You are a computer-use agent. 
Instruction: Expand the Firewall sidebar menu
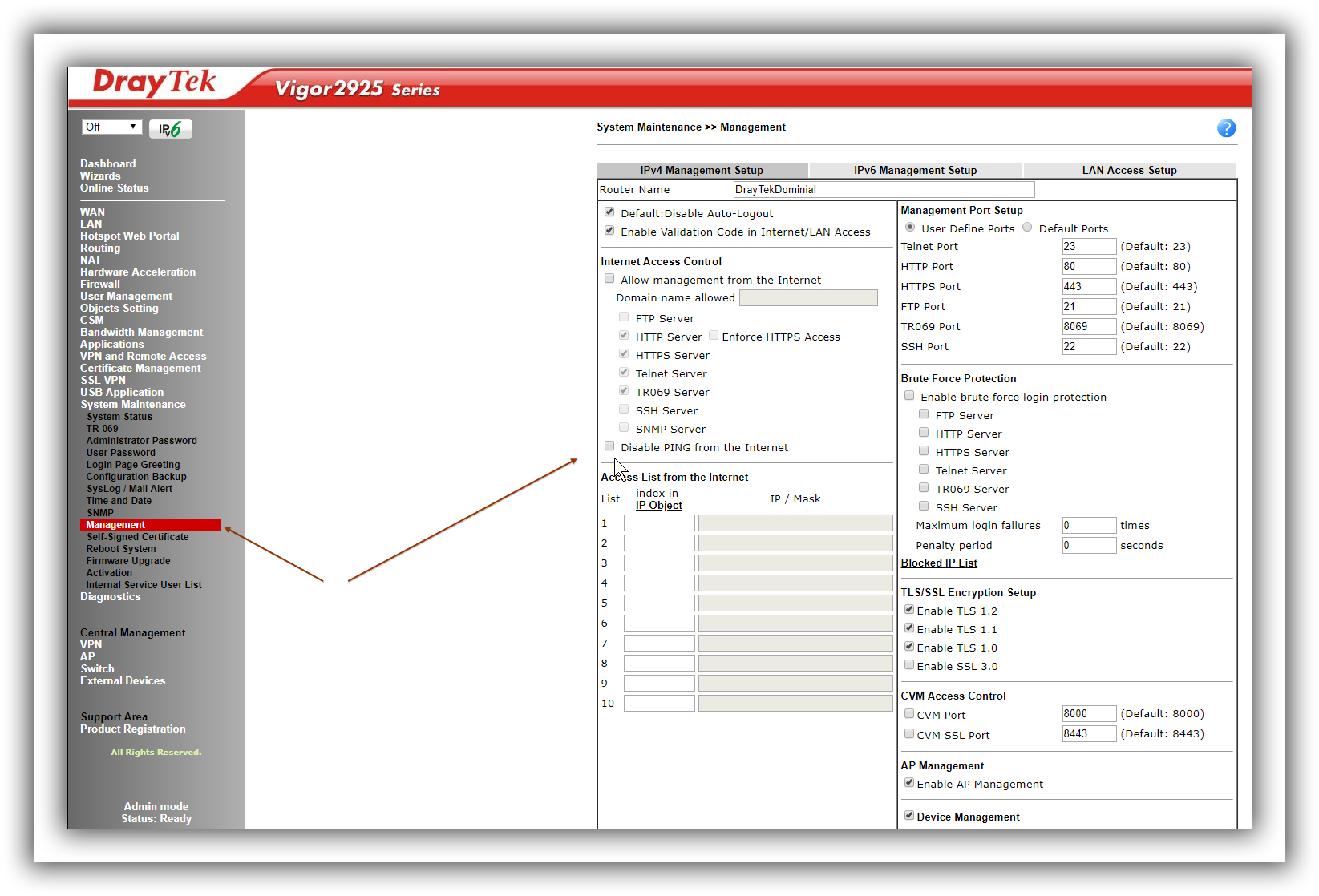[100, 285]
